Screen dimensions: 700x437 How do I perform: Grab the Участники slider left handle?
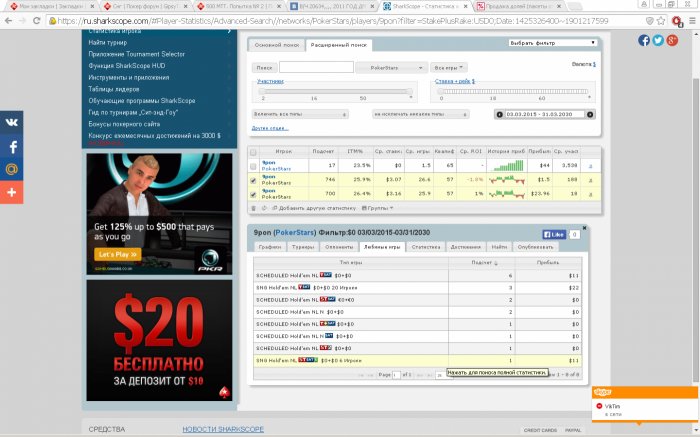coord(262,91)
